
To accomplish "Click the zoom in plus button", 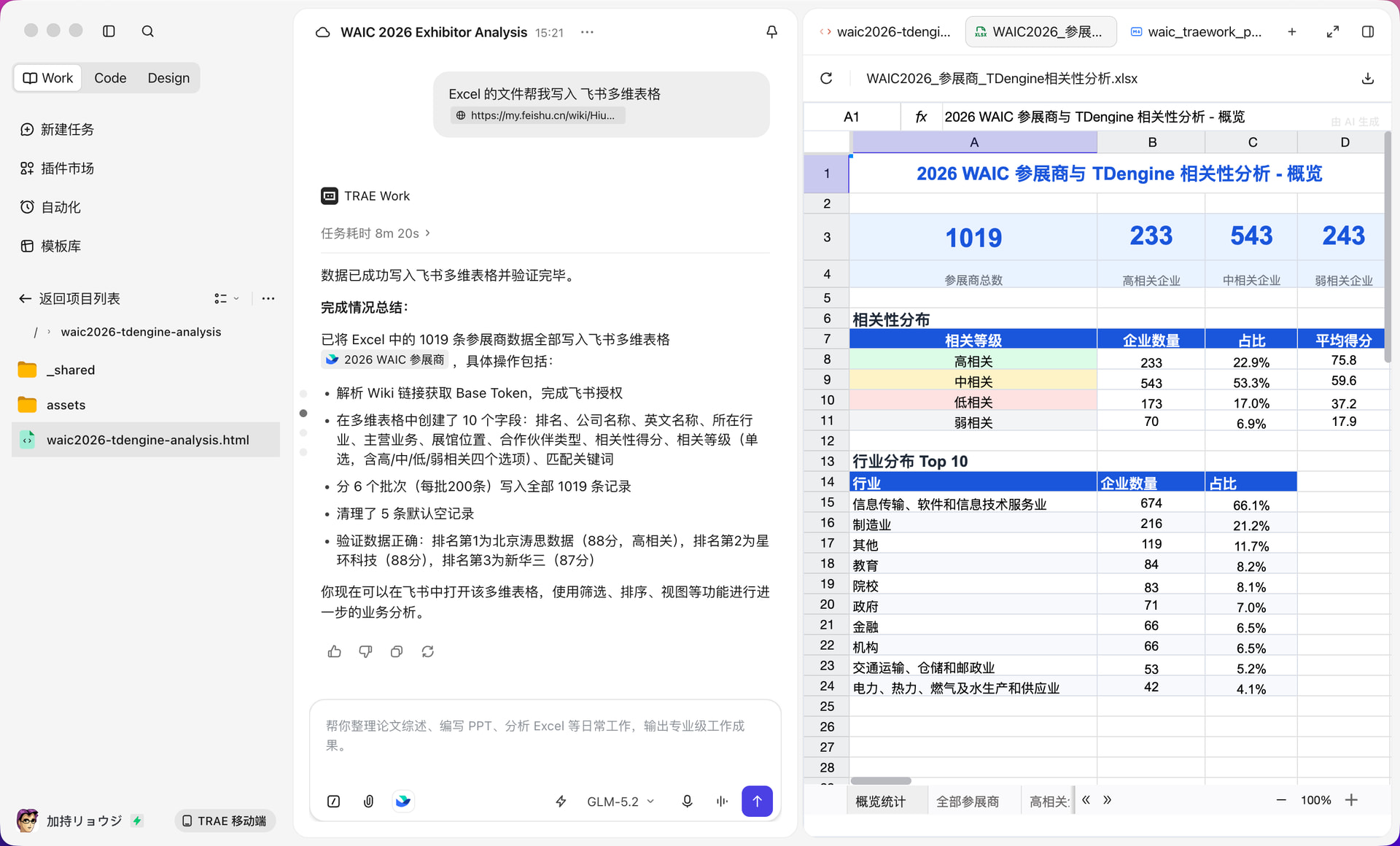I will coord(1351,800).
